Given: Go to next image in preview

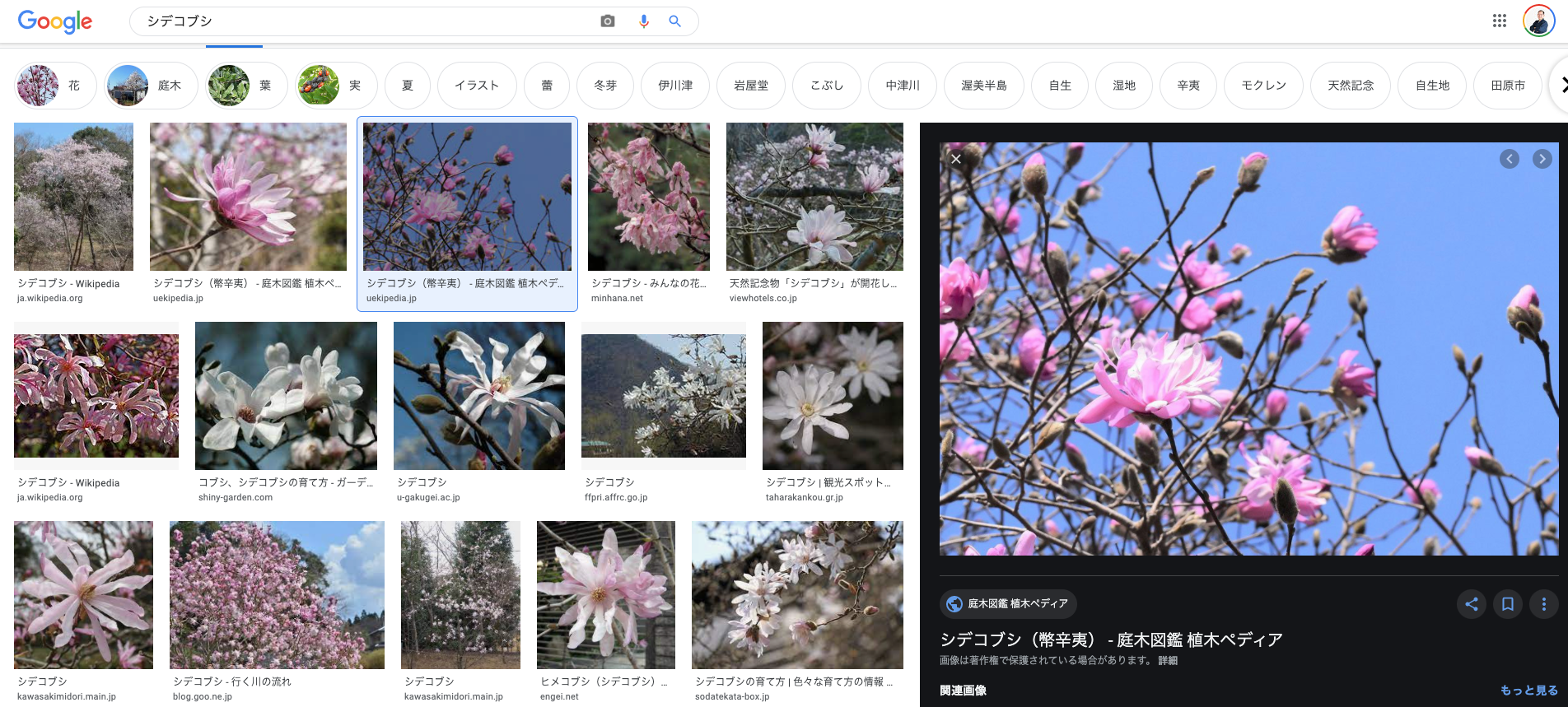Looking at the screenshot, I should [x=1542, y=159].
